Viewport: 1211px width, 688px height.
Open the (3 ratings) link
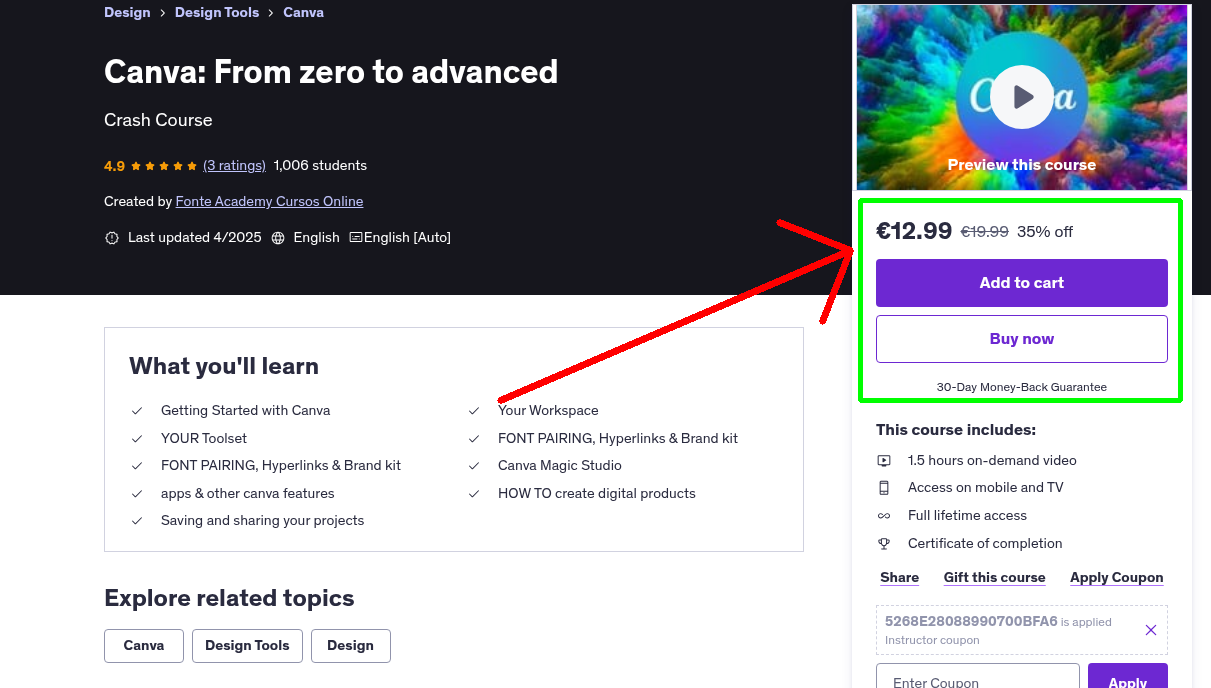(234, 165)
